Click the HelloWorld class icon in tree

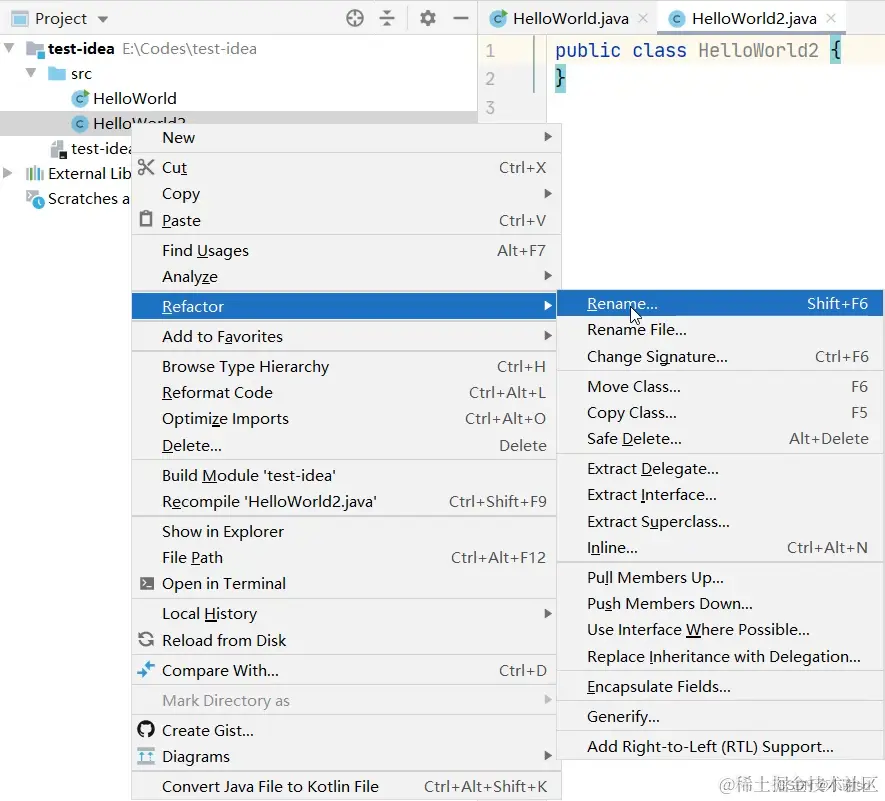coord(80,99)
